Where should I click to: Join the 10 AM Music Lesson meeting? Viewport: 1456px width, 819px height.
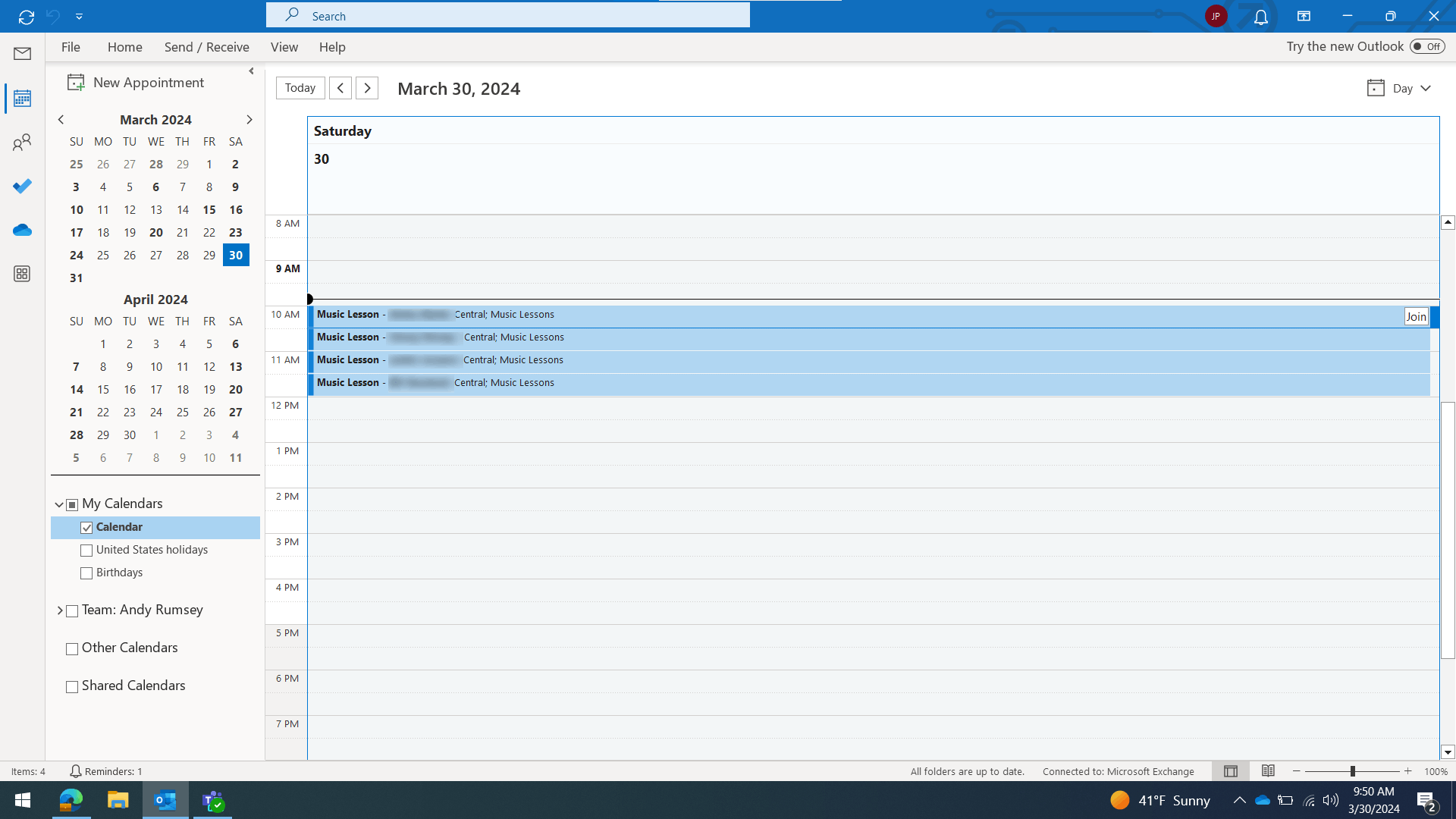point(1416,317)
